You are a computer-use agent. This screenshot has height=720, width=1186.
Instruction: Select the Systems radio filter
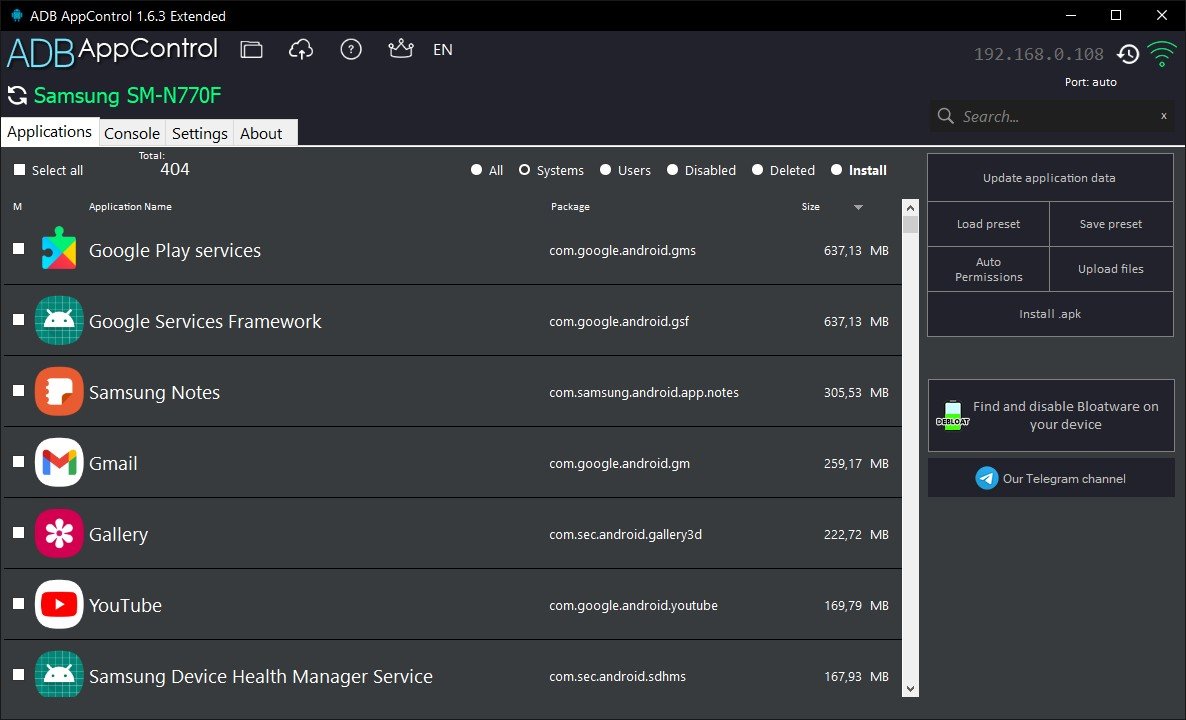click(x=524, y=170)
